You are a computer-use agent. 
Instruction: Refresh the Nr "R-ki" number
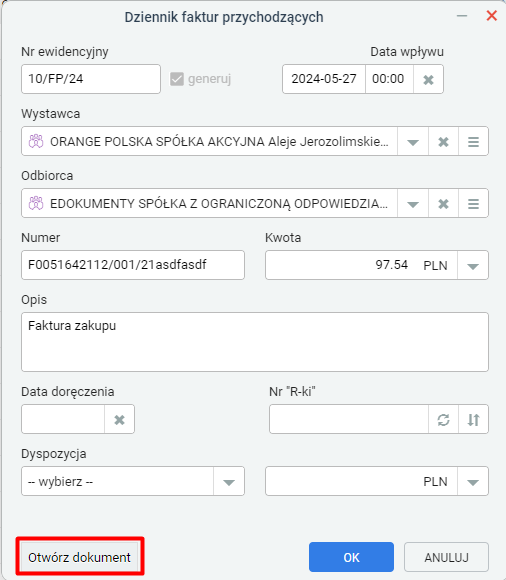(443, 419)
